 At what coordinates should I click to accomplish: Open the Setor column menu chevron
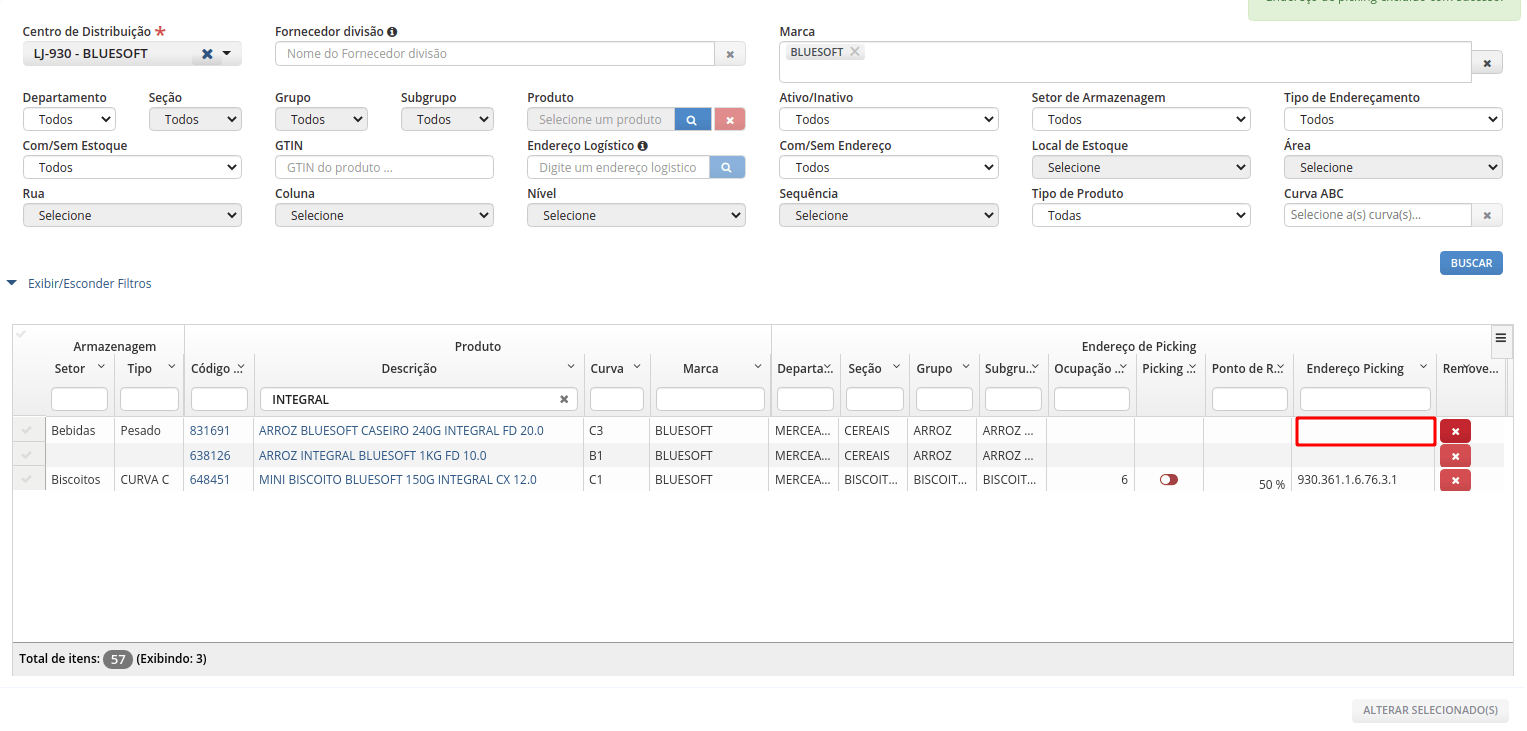click(x=101, y=366)
